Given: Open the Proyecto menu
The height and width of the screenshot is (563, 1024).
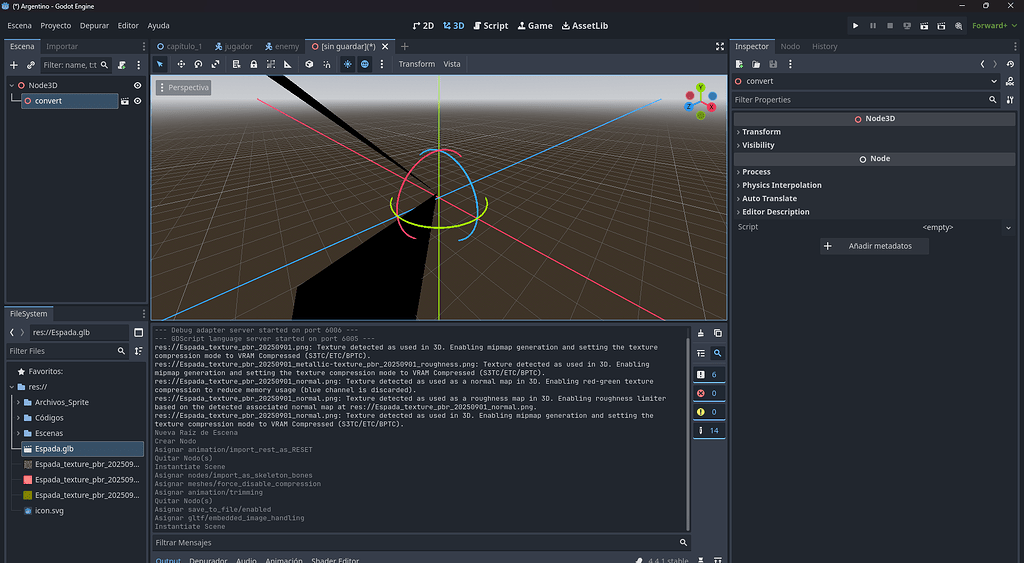Looking at the screenshot, I should pyautogui.click(x=56, y=25).
